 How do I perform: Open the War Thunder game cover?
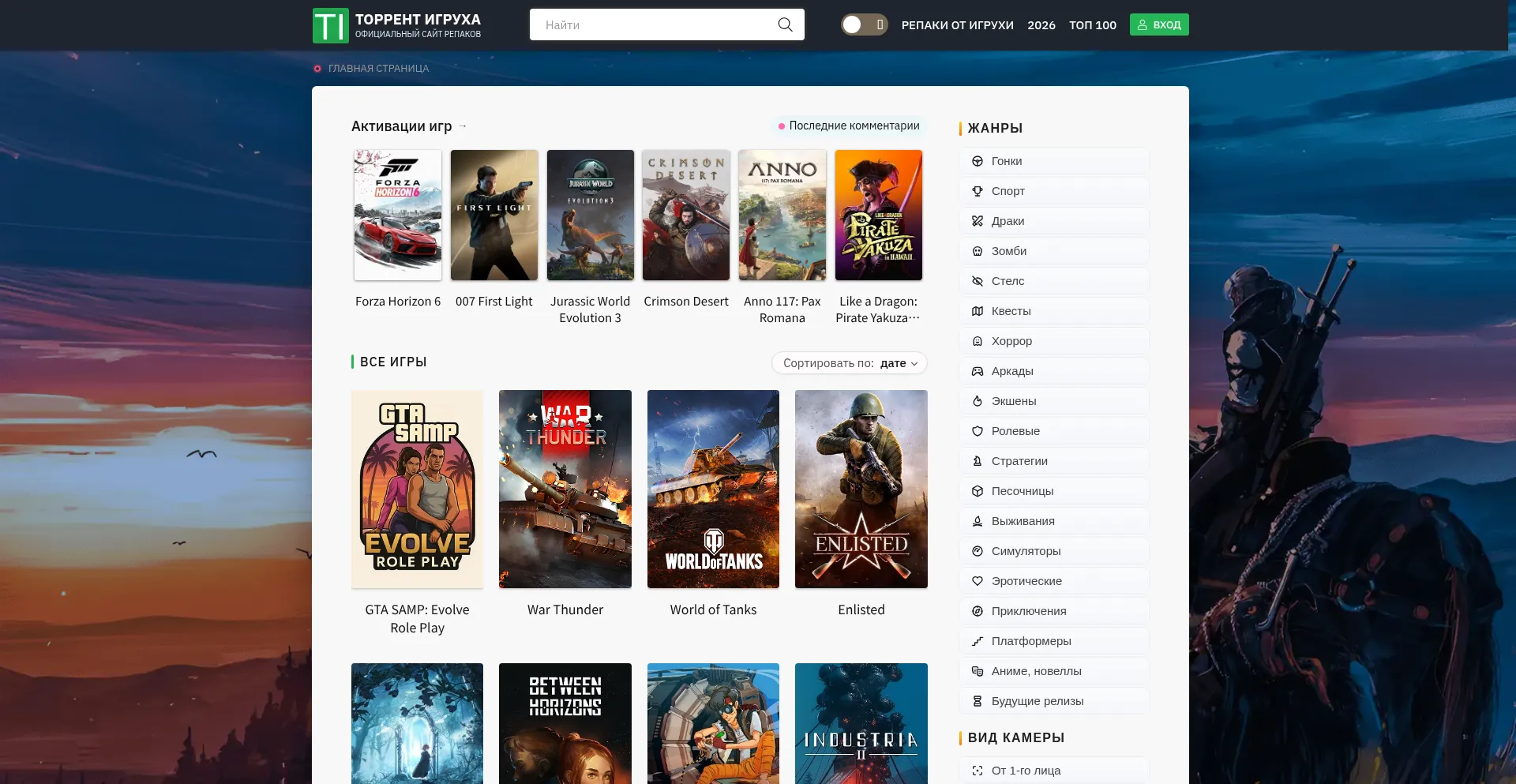point(565,489)
